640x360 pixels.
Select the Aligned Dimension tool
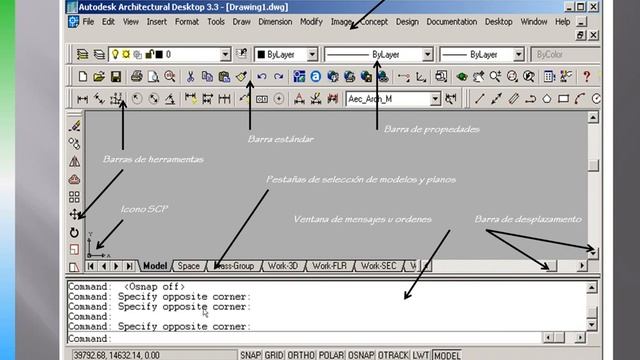[x=99, y=99]
